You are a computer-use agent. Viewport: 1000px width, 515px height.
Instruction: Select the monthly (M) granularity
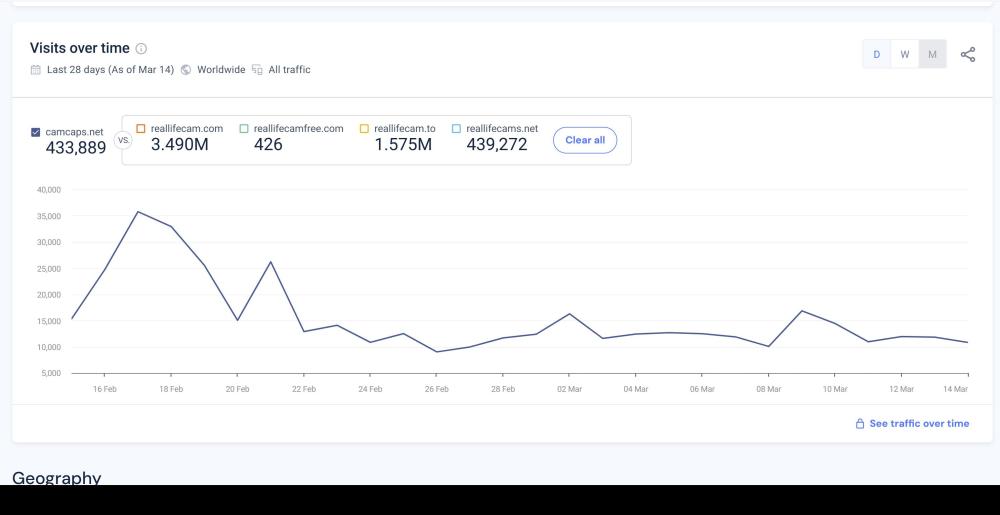point(932,54)
